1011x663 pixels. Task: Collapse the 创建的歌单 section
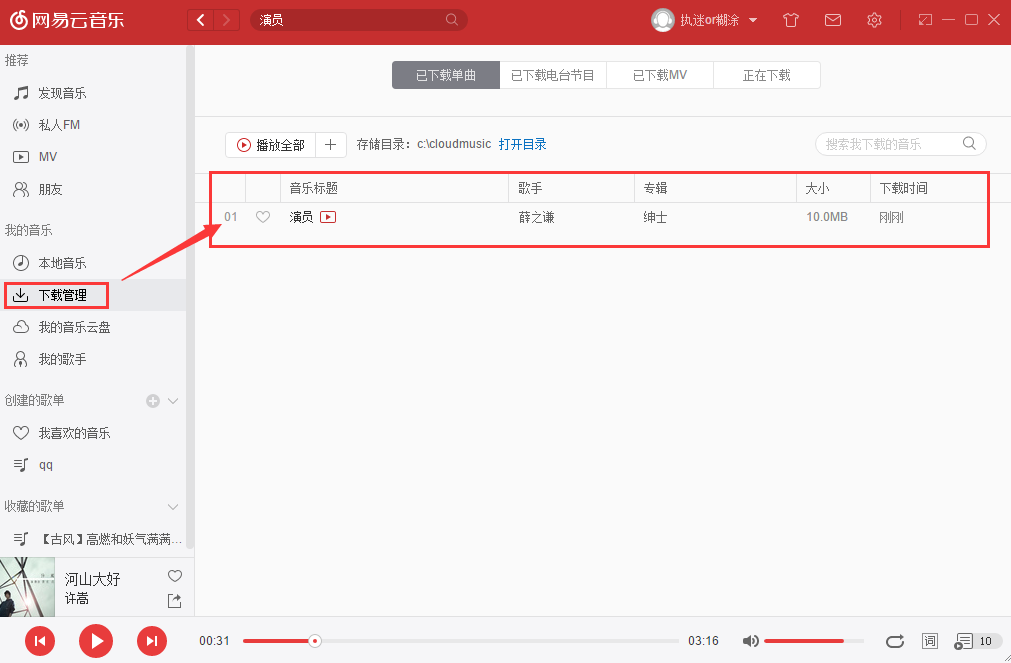172,399
